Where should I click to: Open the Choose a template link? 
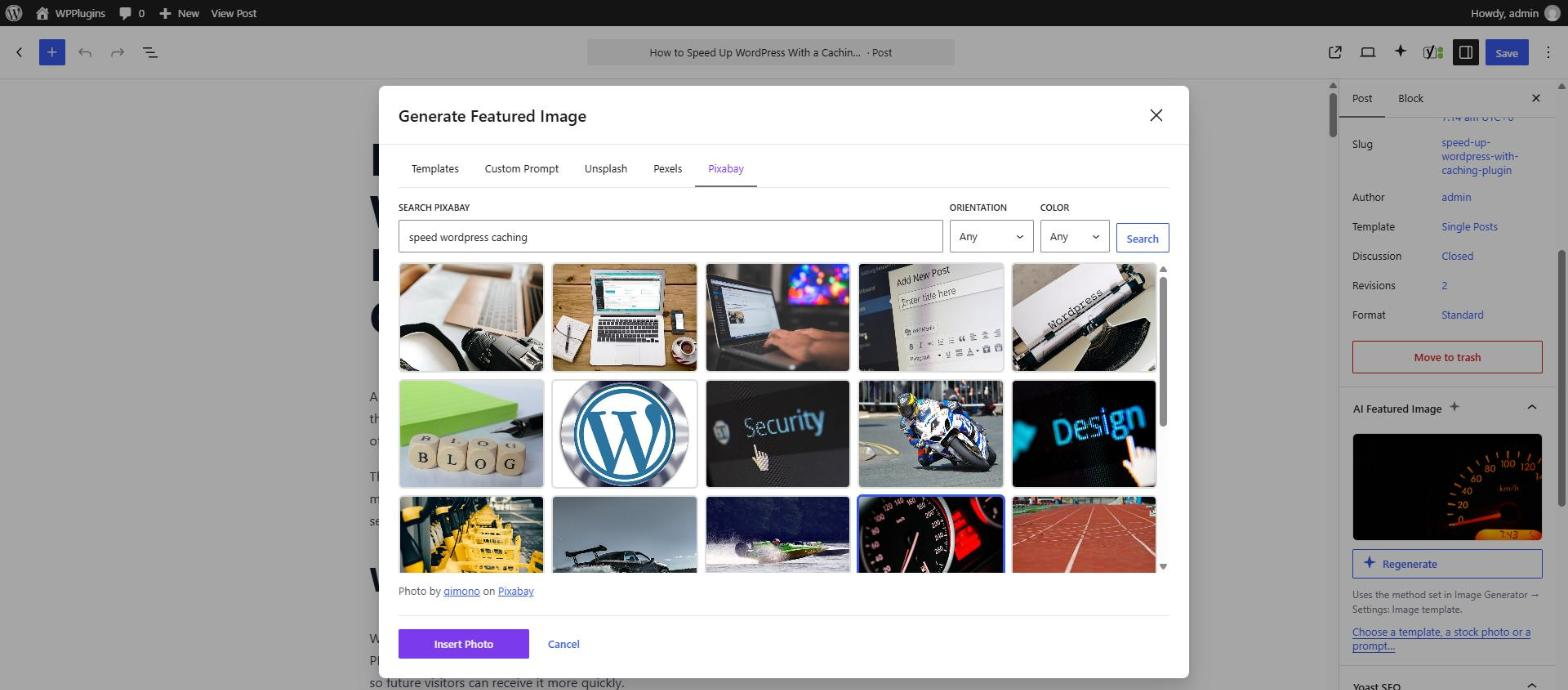tap(1441, 639)
